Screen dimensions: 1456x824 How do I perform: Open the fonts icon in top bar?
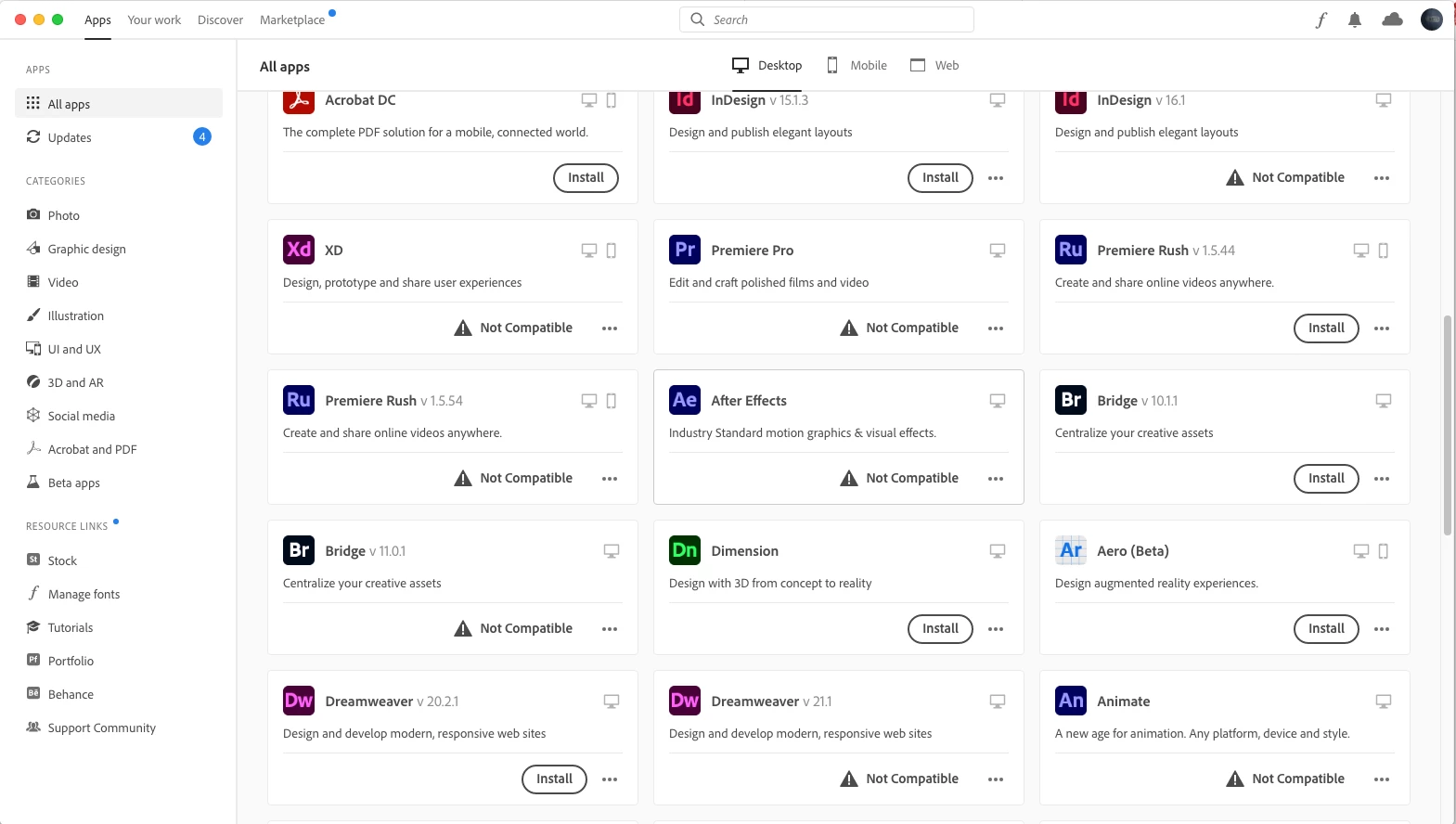point(1321,19)
